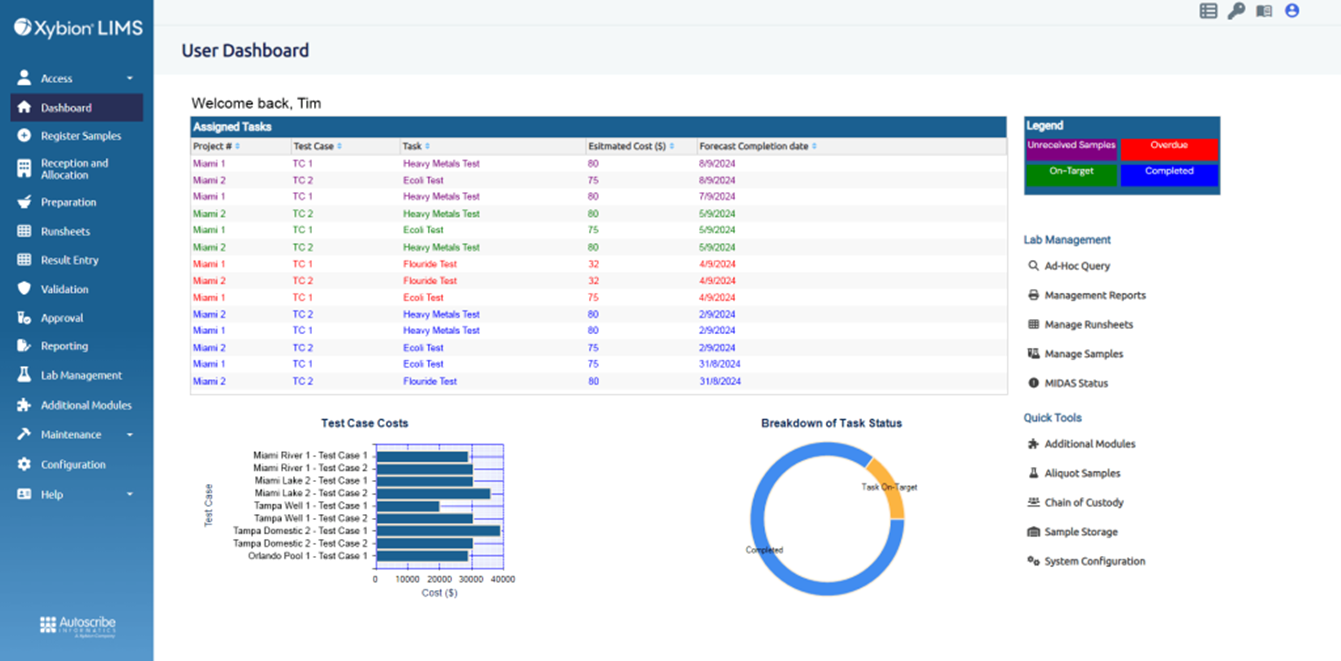Sort by Forecast Completion date arrow
1341x661 pixels.
(x=814, y=147)
